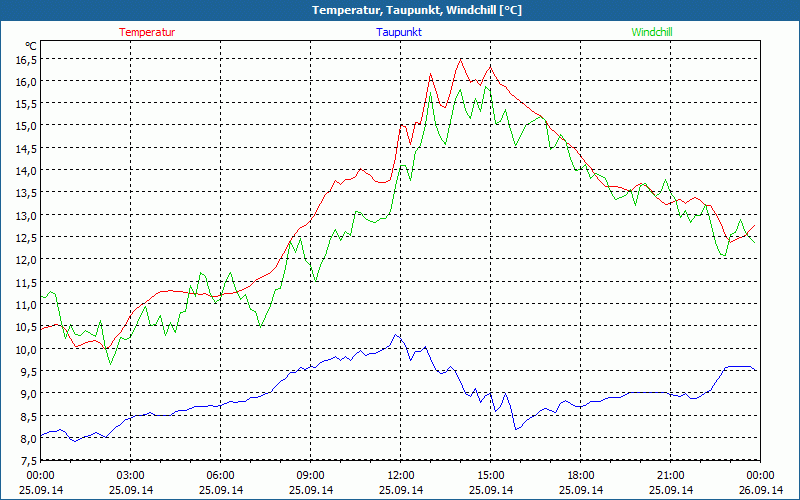Screen dimensions: 800x500
Task: Click the 7,5 value on the temperature axis
Action: [27, 460]
